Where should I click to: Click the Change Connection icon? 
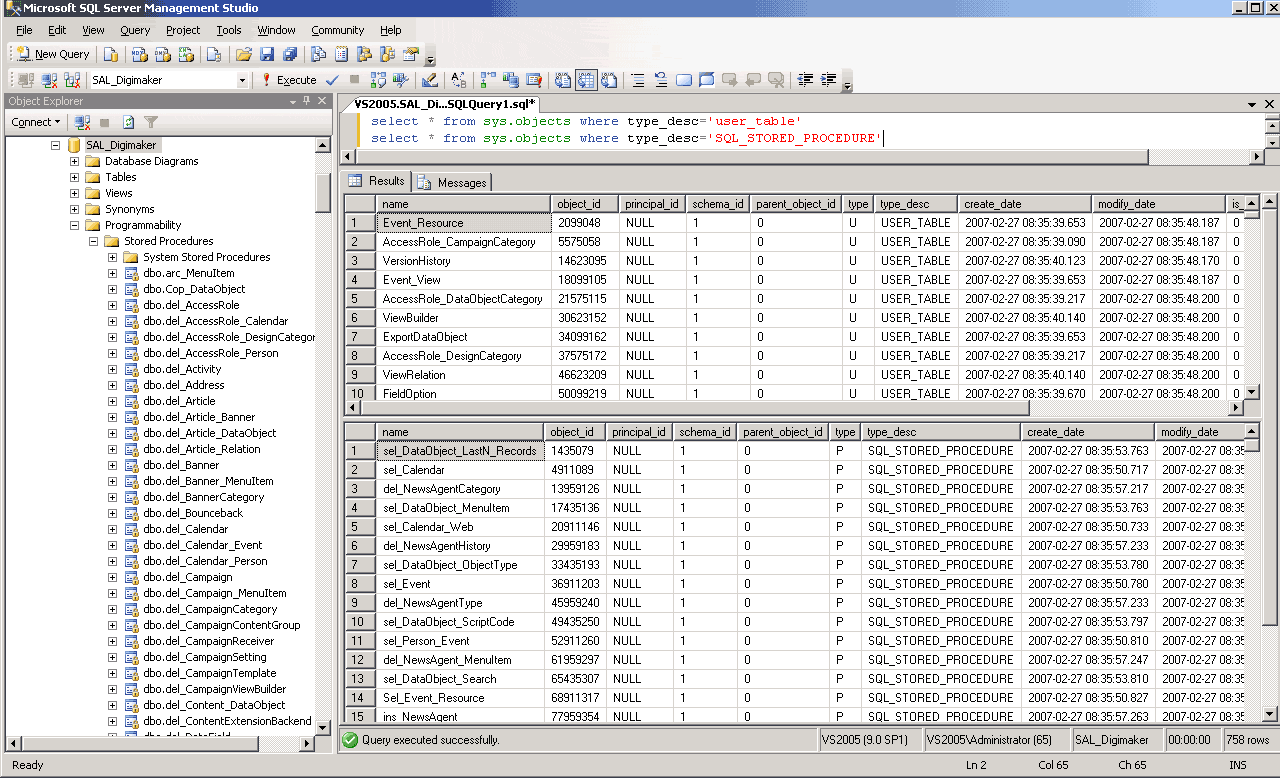(x=72, y=80)
